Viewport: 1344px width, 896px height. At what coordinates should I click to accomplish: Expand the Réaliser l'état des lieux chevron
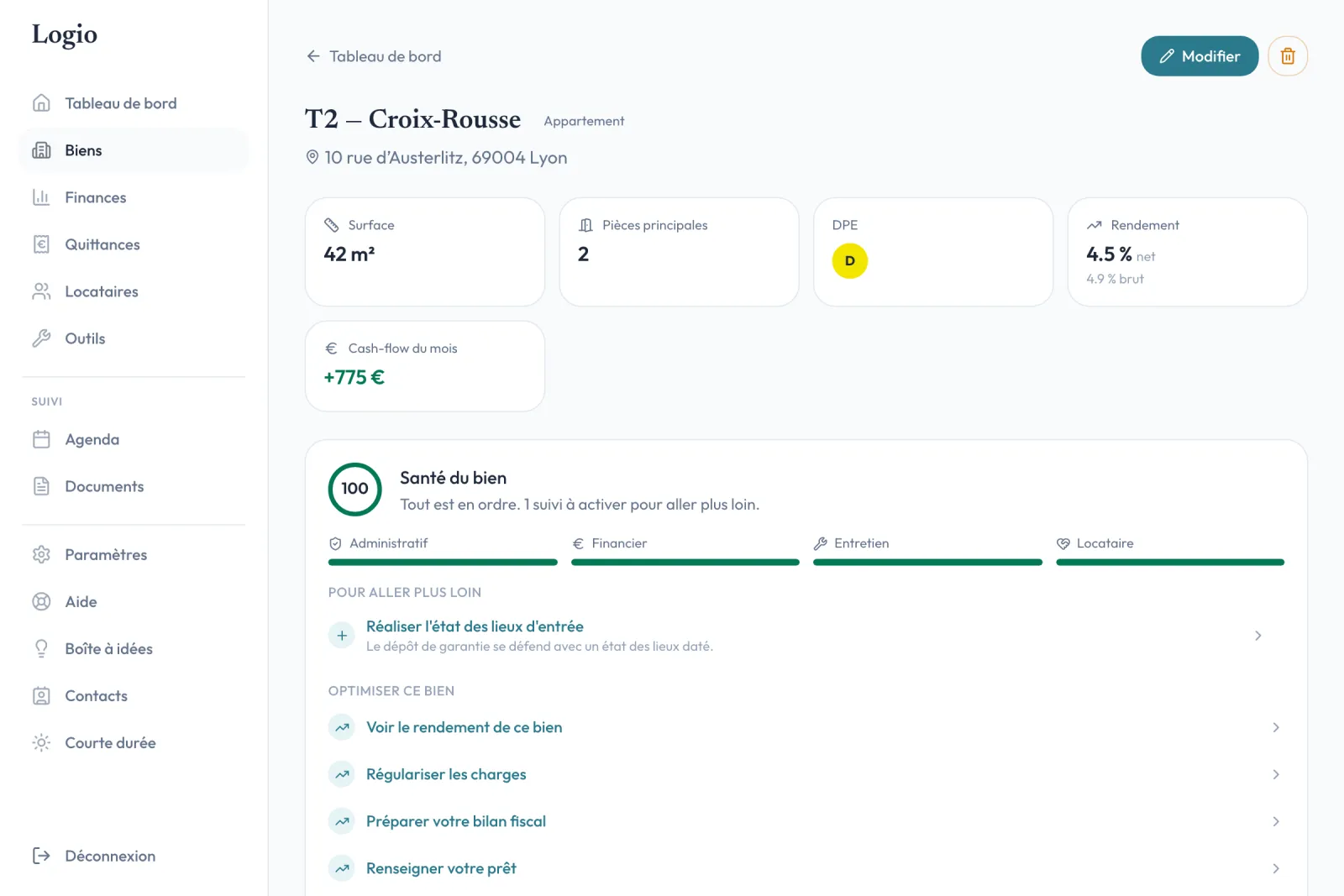point(1257,636)
